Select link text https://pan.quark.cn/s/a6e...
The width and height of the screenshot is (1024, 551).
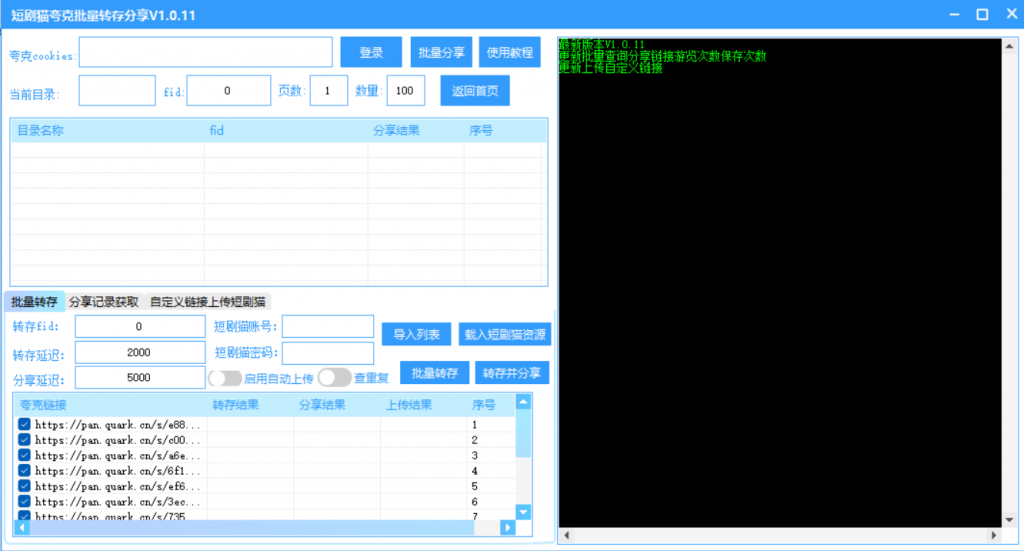118,456
